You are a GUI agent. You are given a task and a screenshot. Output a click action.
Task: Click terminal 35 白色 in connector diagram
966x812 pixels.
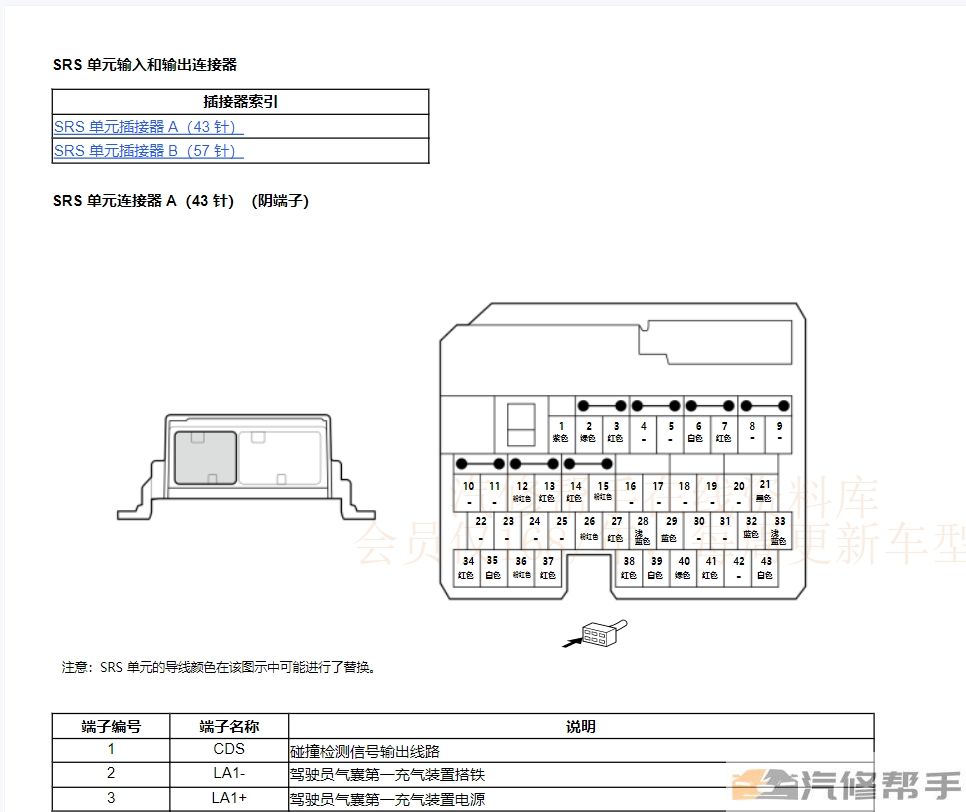493,567
